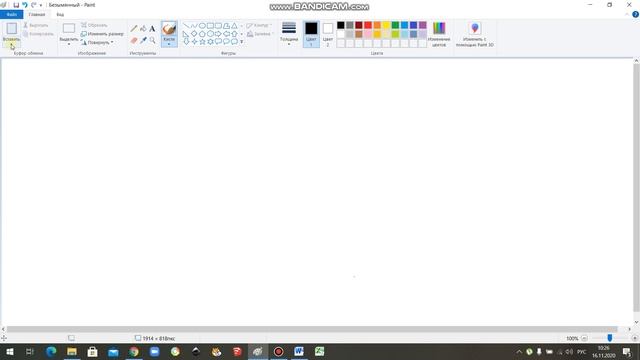Screen dimensions: 640x360
Task: Select the Hexagon shape
Action: coord(210,34)
